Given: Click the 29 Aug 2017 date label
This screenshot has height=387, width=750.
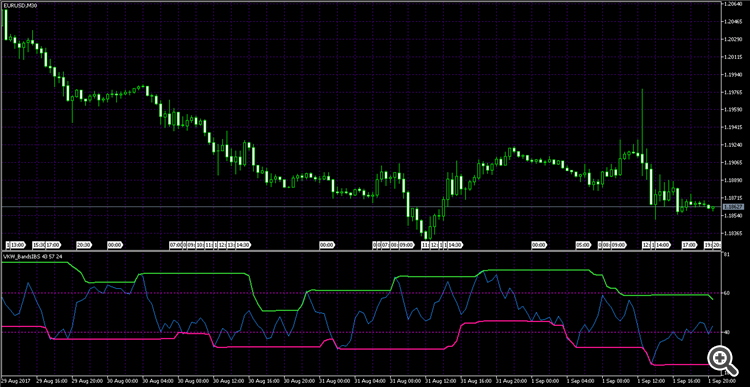Looking at the screenshot, I should pyautogui.click(x=15, y=382).
